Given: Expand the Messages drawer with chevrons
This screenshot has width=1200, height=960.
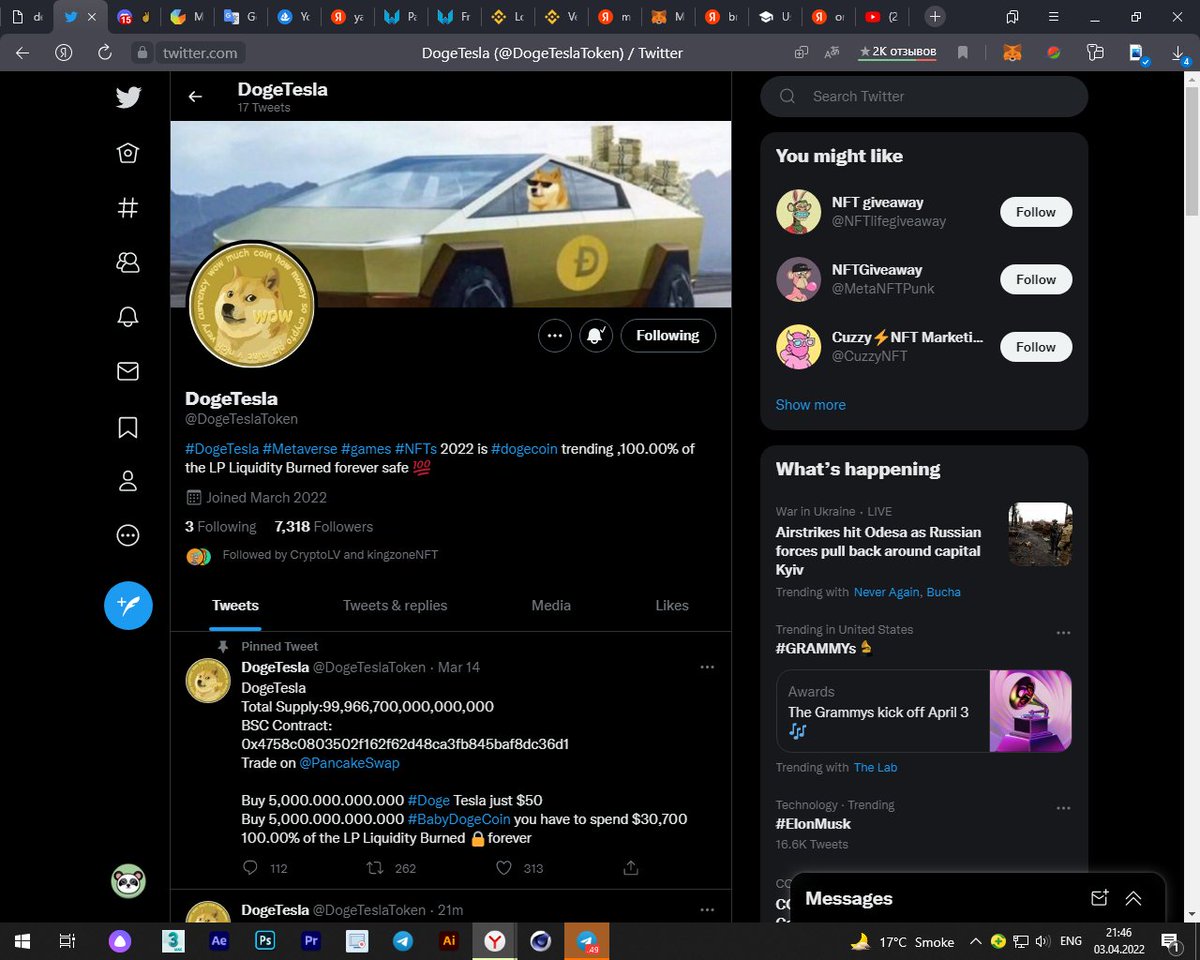Looking at the screenshot, I should (1133, 898).
